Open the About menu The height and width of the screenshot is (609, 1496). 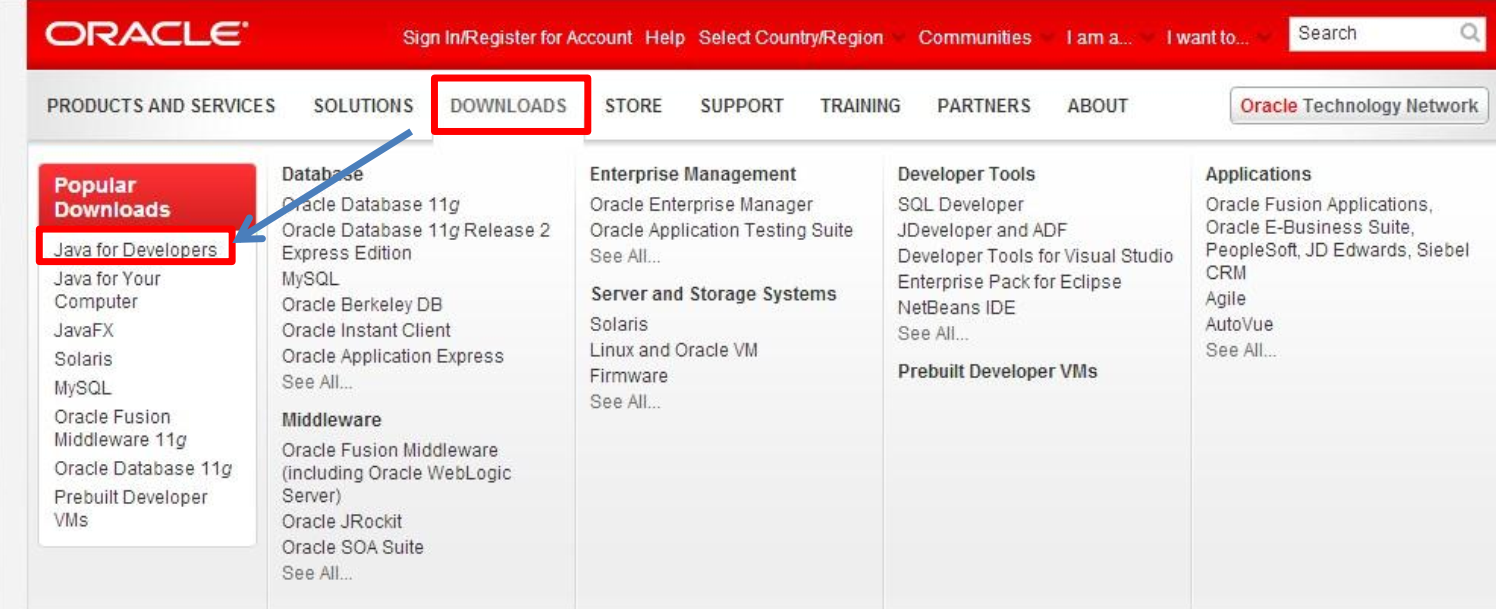coord(1097,106)
